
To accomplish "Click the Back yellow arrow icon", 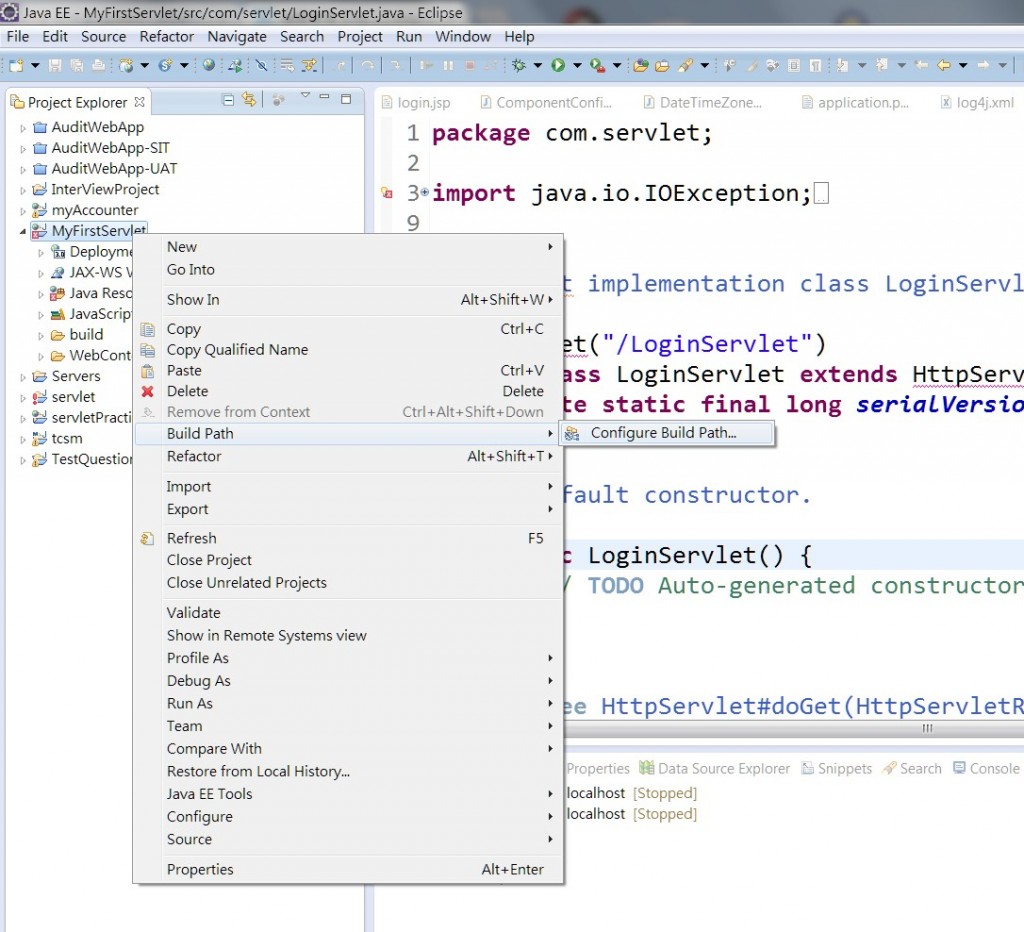I will (944, 65).
